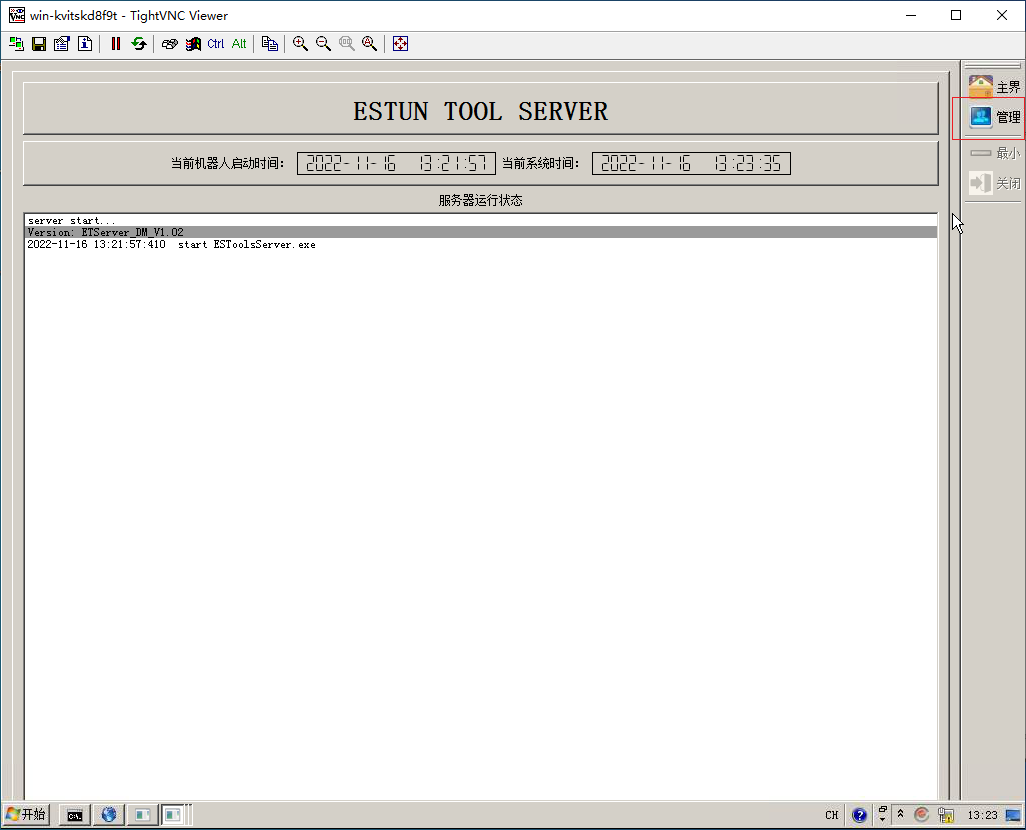Screen dimensions: 1026x830
Task: Click the TightVNC window title icon
Action: tap(17, 15)
